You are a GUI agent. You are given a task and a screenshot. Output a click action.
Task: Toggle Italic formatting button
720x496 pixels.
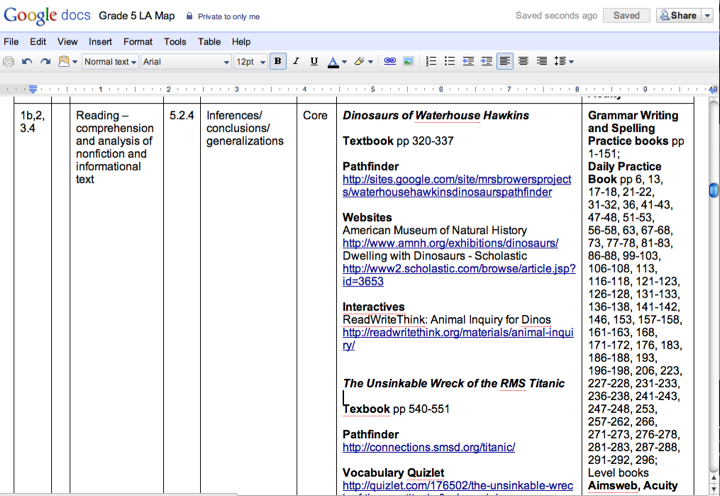296,61
